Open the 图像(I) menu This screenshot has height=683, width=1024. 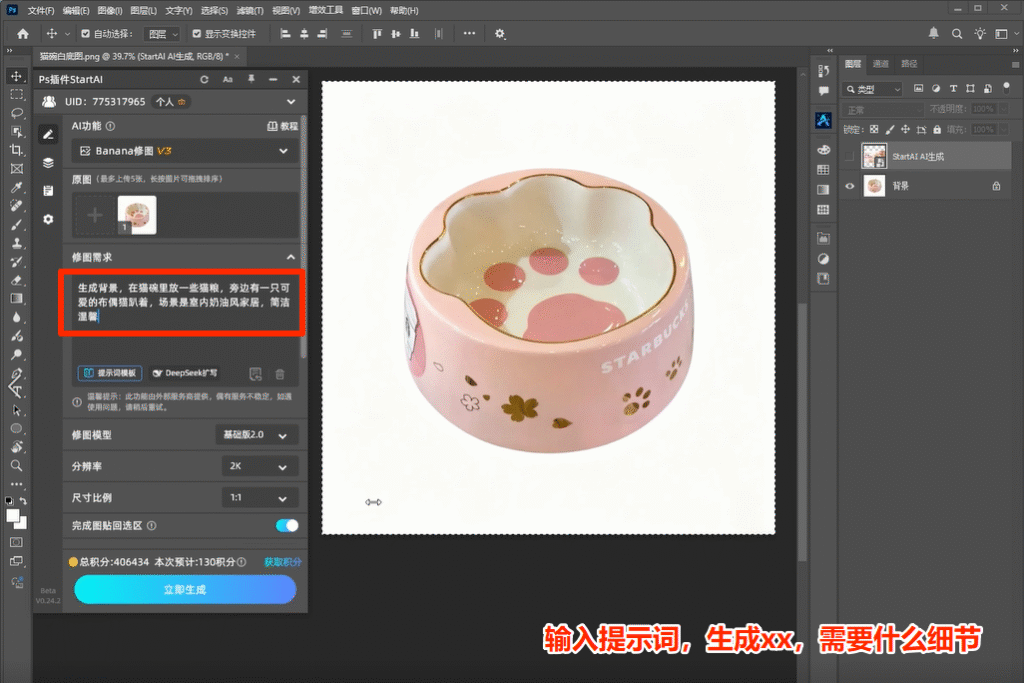point(110,10)
